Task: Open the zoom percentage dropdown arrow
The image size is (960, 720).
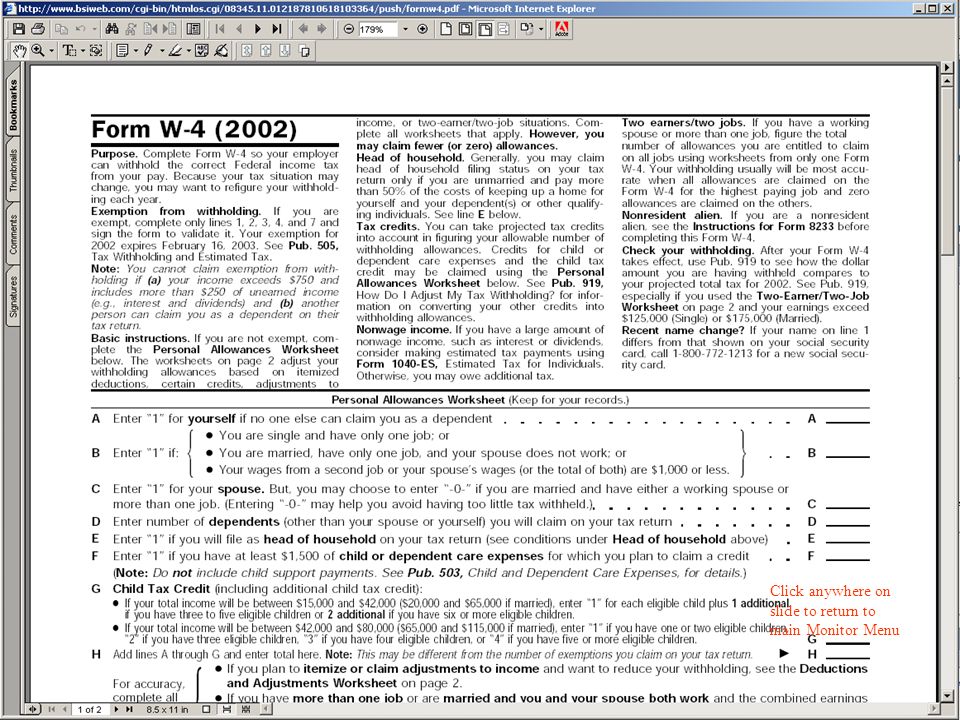Action: point(405,29)
